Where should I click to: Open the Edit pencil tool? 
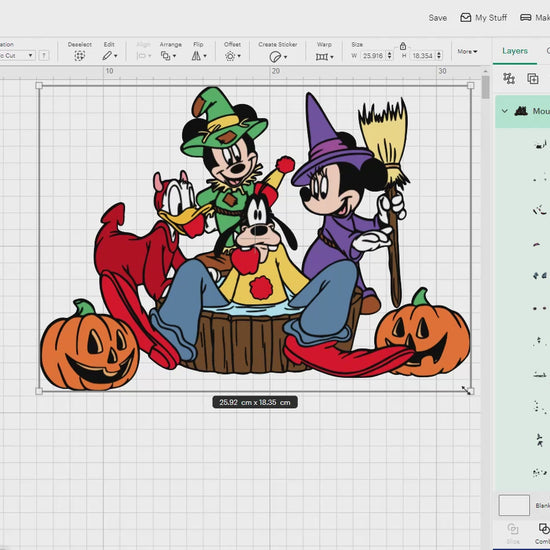[107, 56]
